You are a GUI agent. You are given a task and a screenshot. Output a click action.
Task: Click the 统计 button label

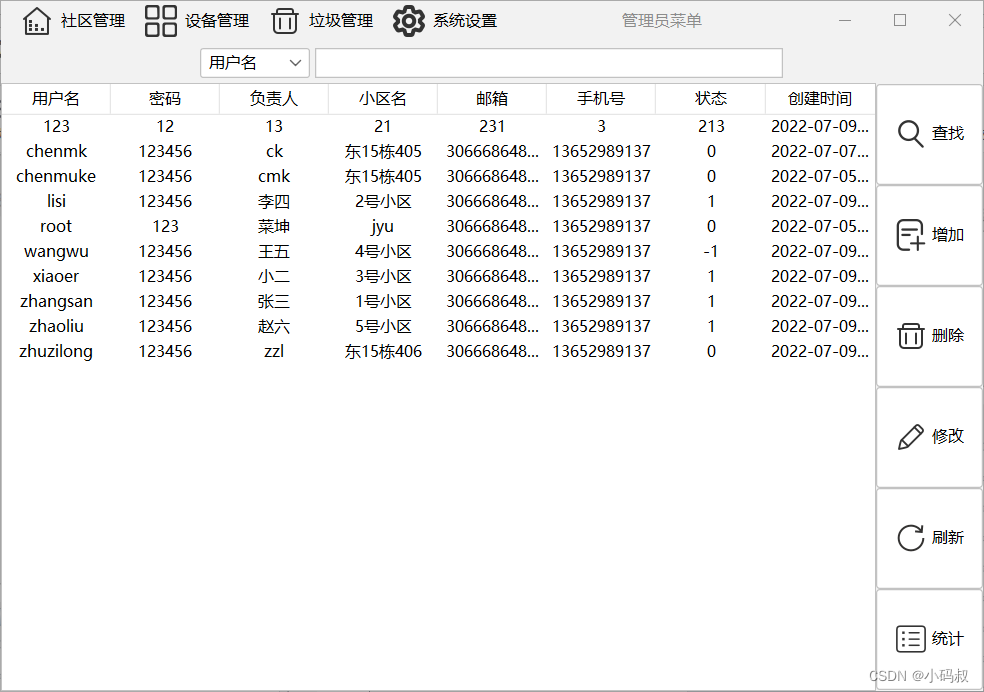click(948, 639)
